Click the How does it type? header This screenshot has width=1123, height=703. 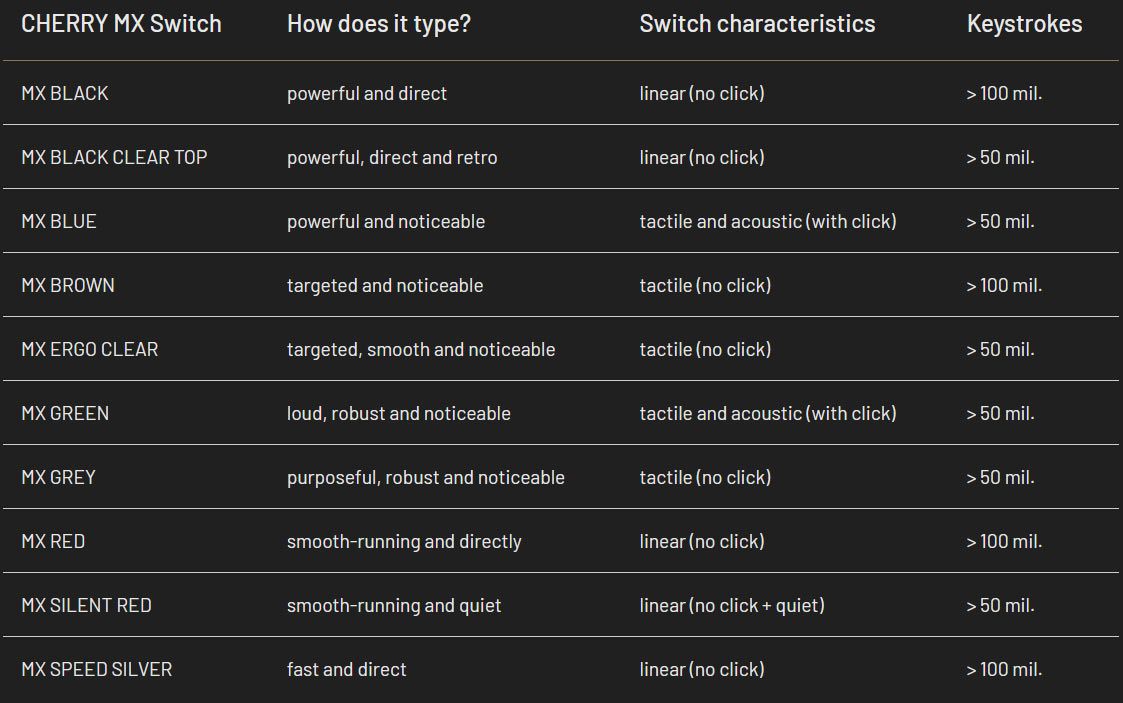pyautogui.click(x=379, y=24)
